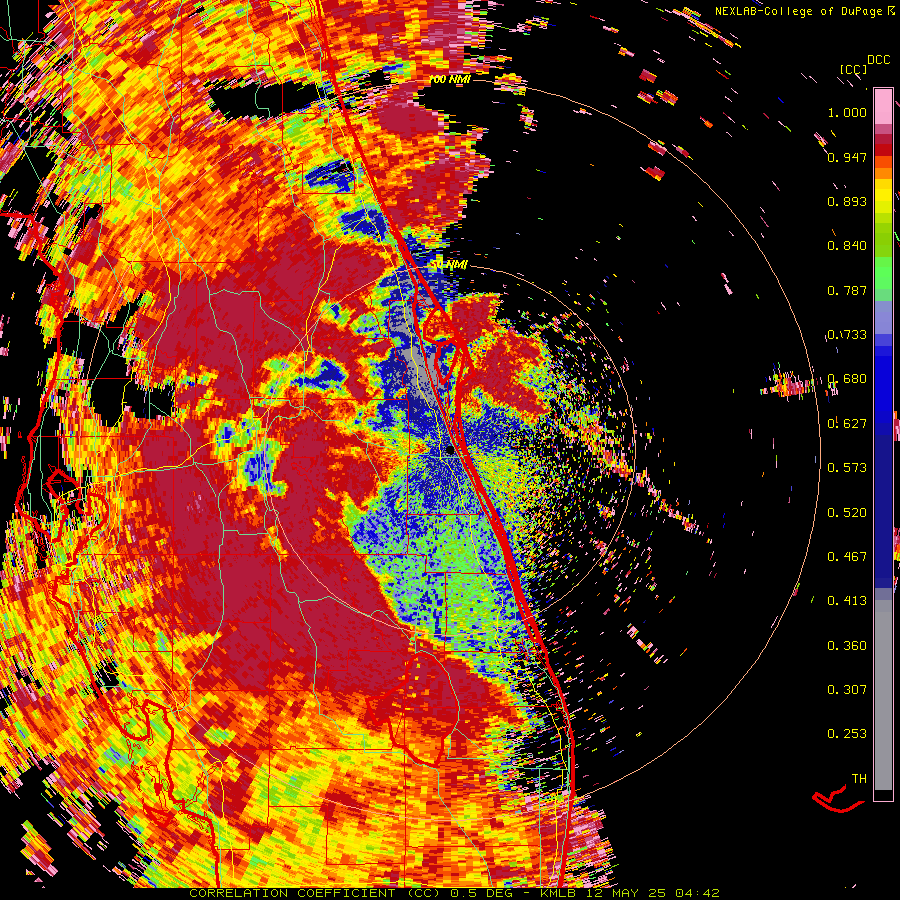Click the 50 NMI range ring label

coord(450,265)
